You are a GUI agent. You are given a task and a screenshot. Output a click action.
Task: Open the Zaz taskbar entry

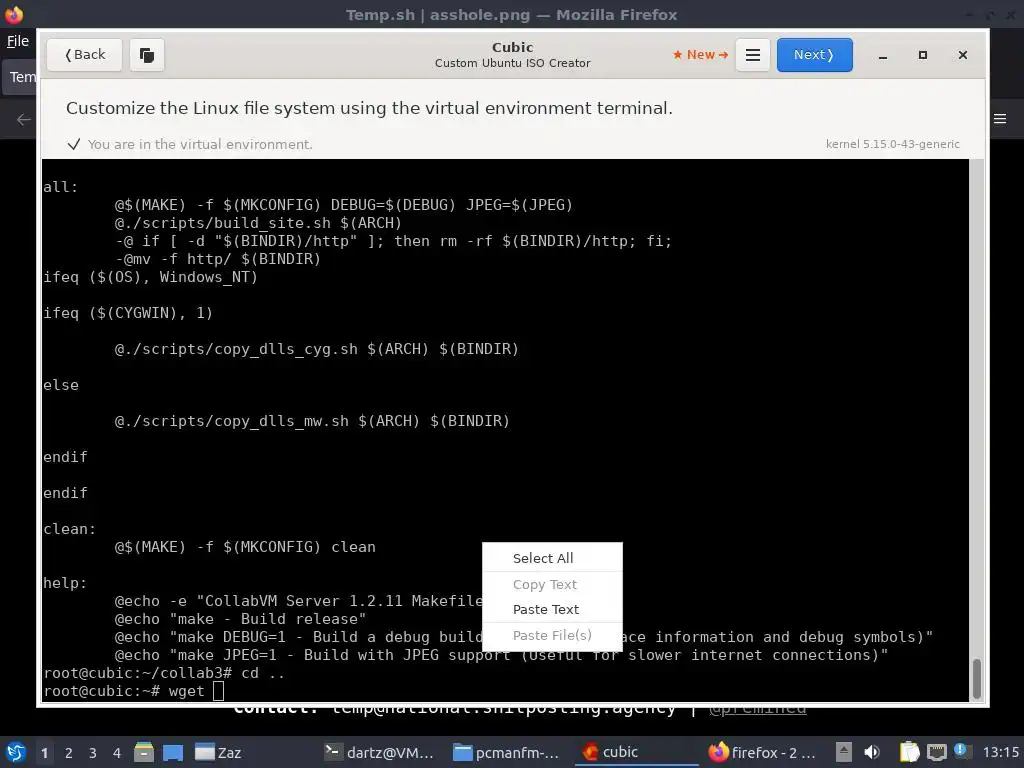pos(219,752)
